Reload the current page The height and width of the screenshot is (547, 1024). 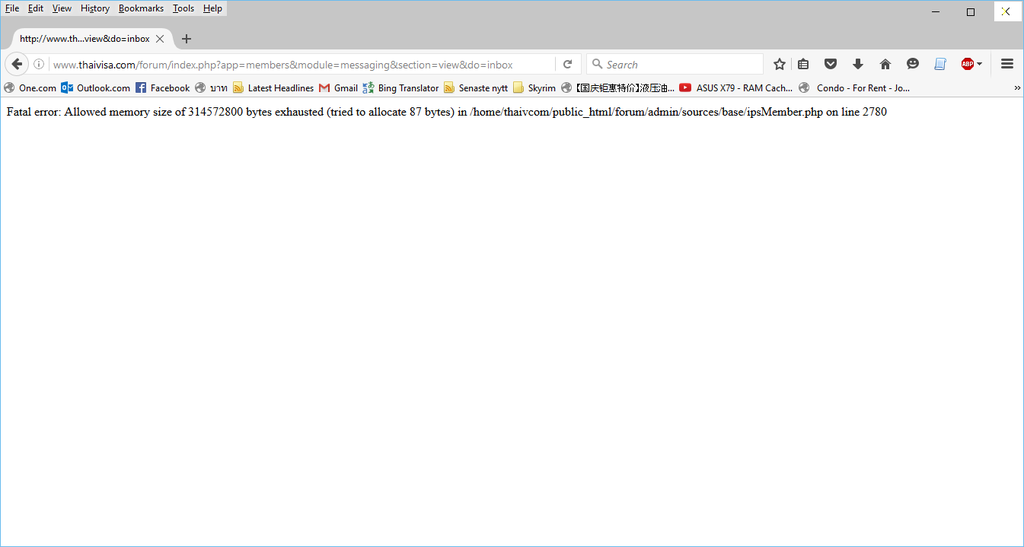tap(568, 64)
